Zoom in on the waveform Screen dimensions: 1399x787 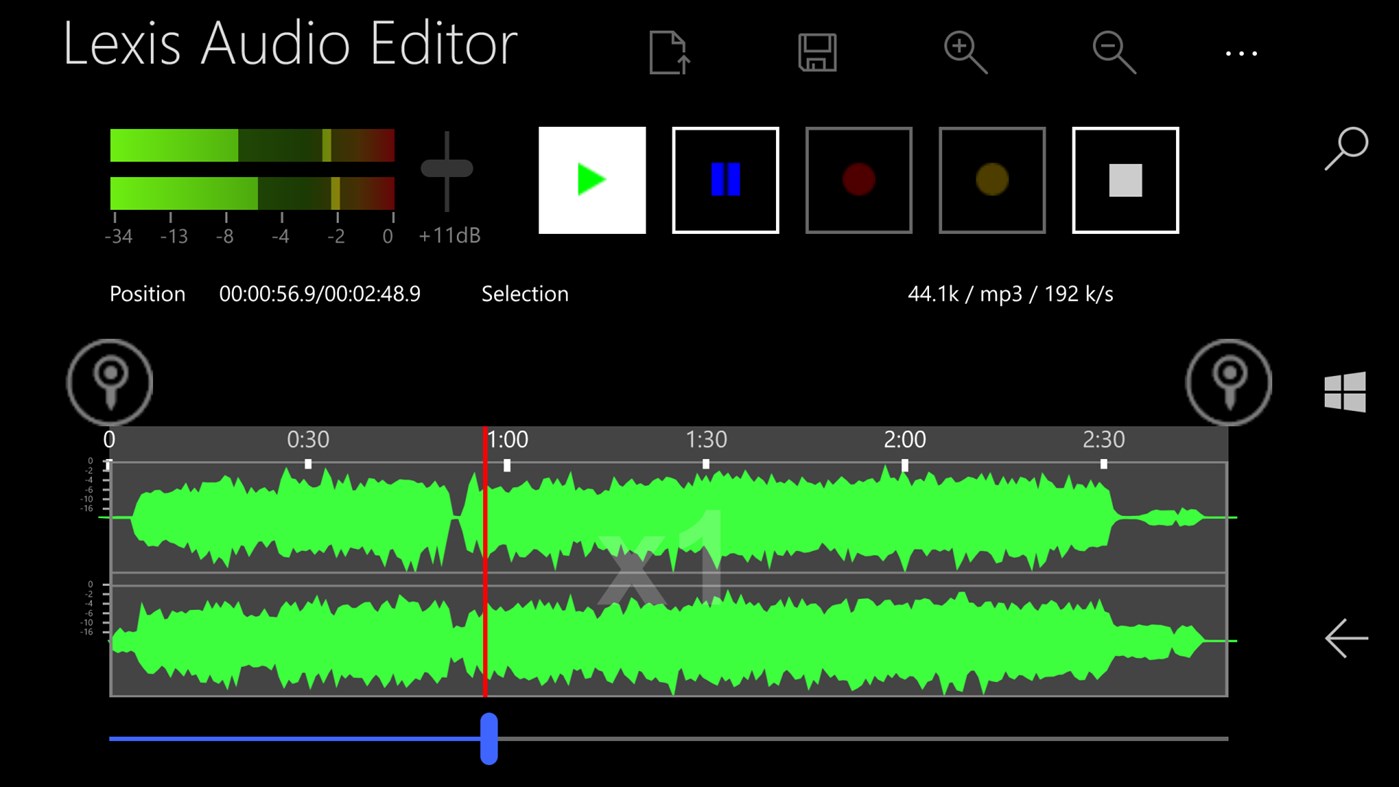pyautogui.click(x=965, y=52)
